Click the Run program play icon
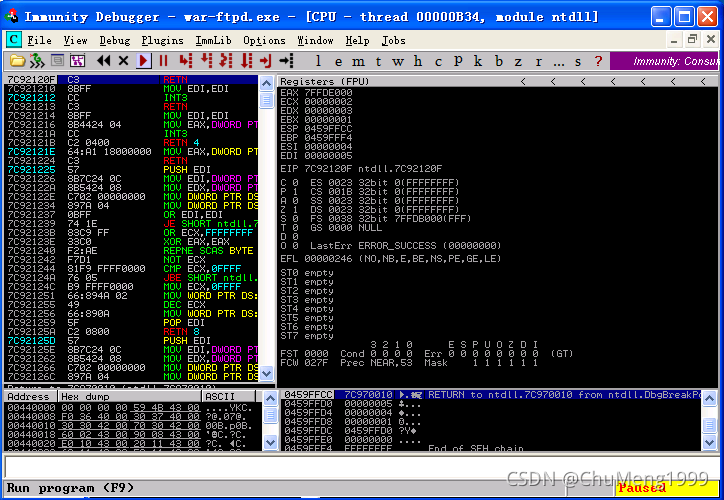 144,60
